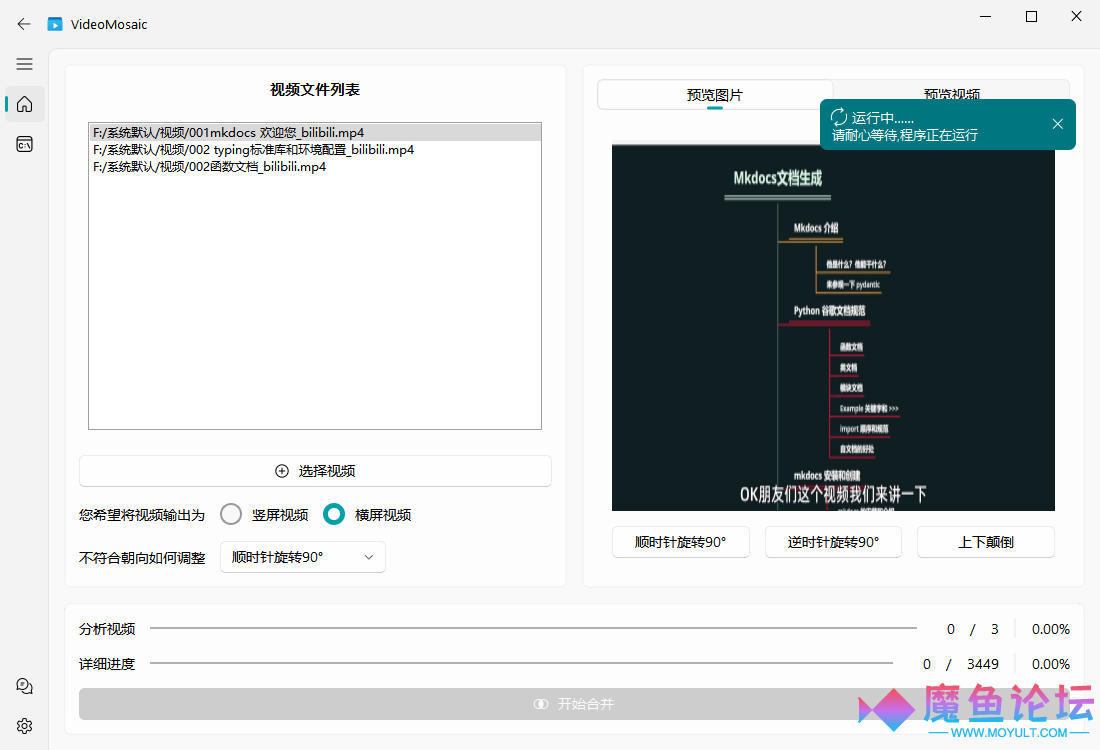This screenshot has width=1100, height=750.
Task: Click the back arrow in title bar
Action: (x=24, y=24)
